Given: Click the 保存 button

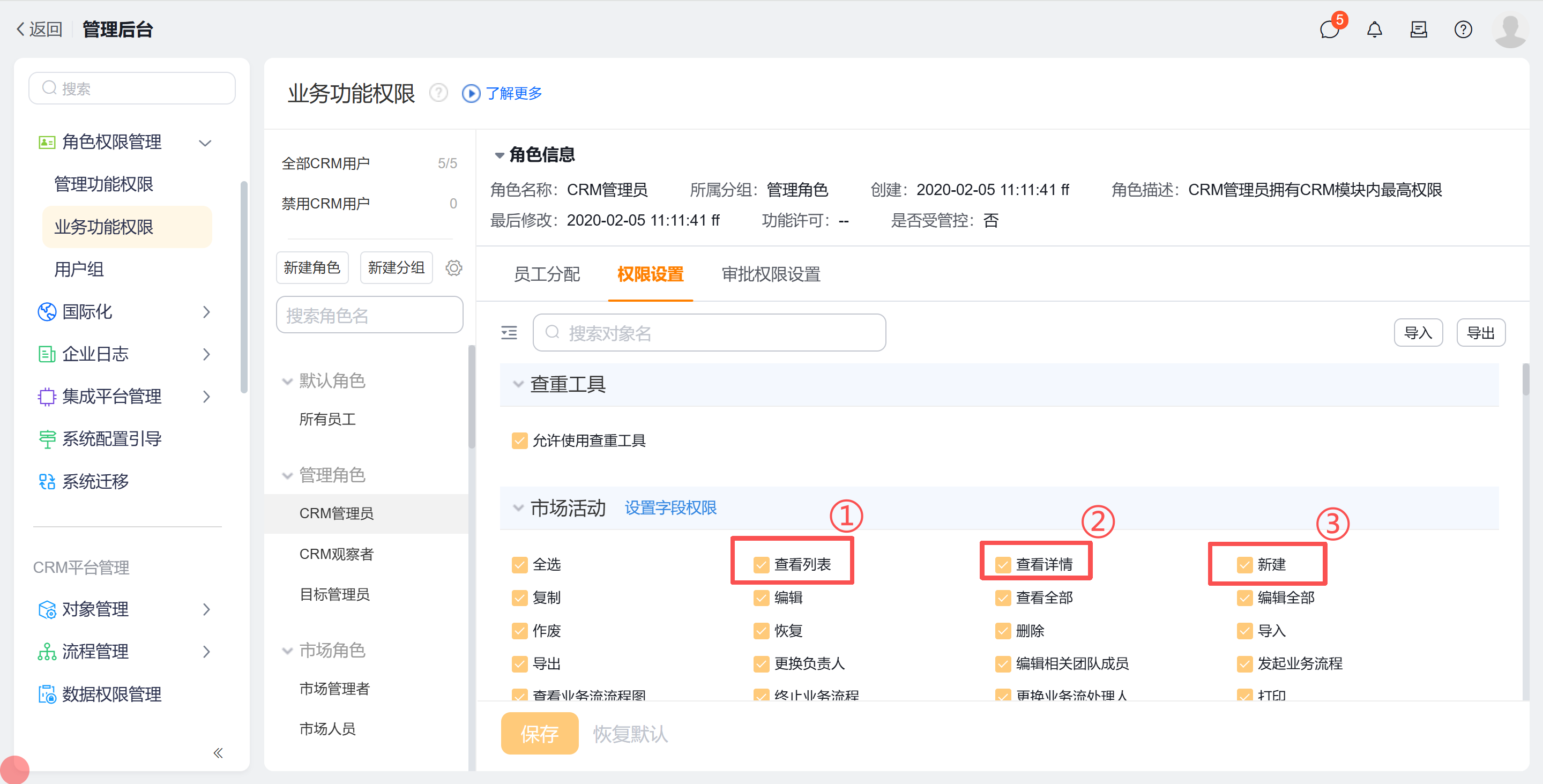Looking at the screenshot, I should click(539, 733).
